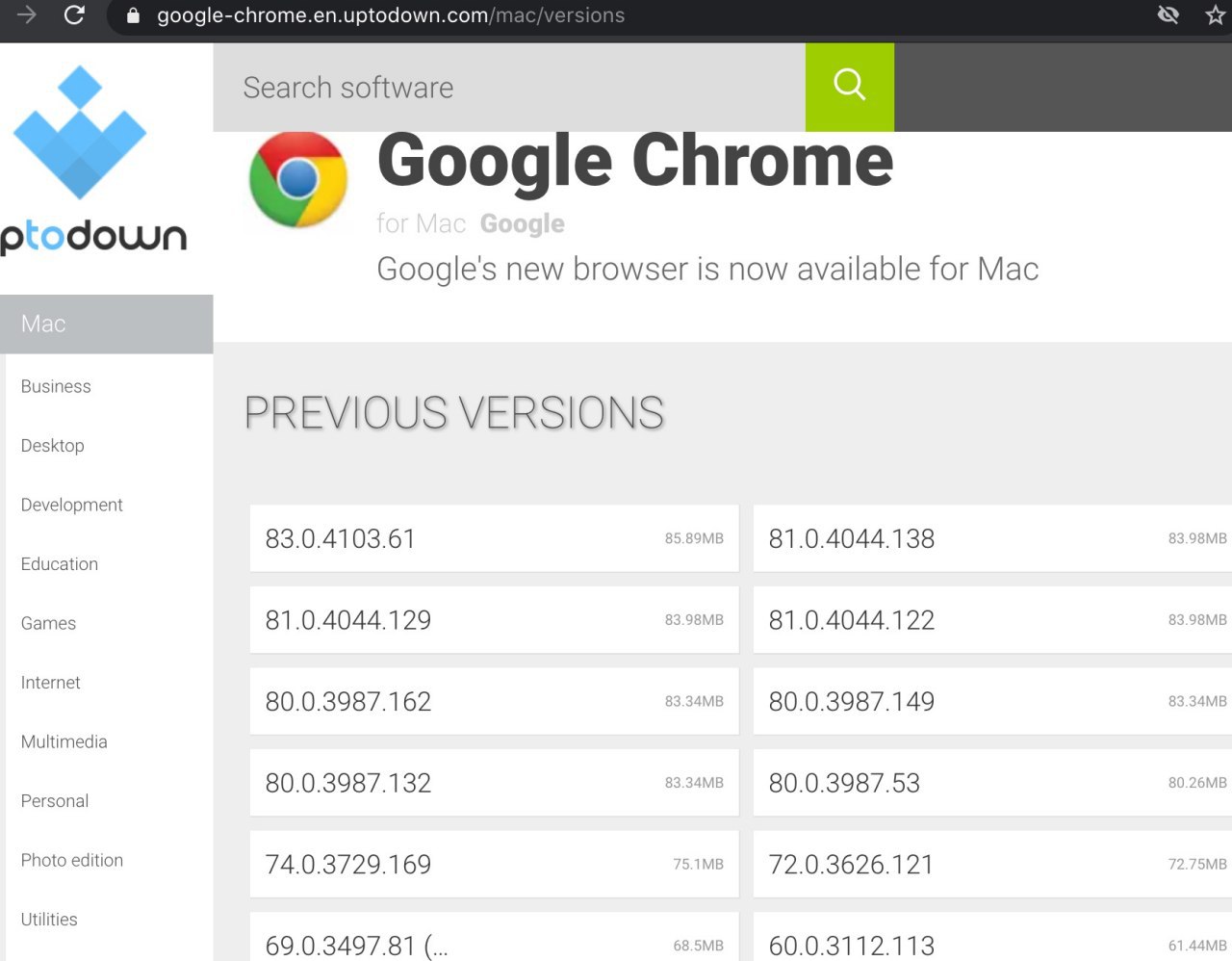Click the URL in the address bar
Screen dimensions: 1232x961
coord(391,15)
